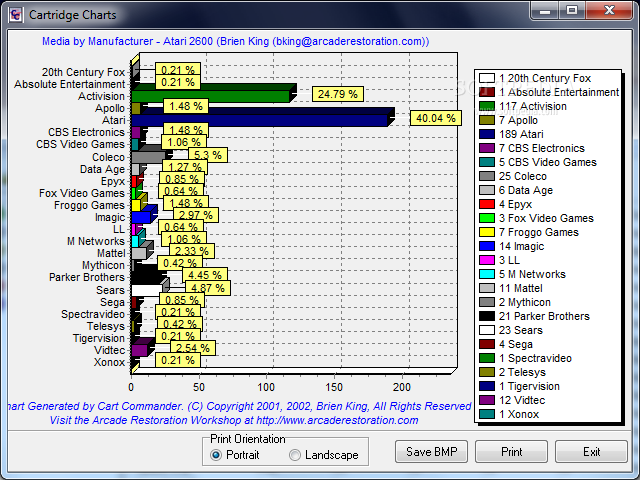Click the Fox Video Games axis label
This screenshot has width=640, height=480.
click(x=82, y=193)
